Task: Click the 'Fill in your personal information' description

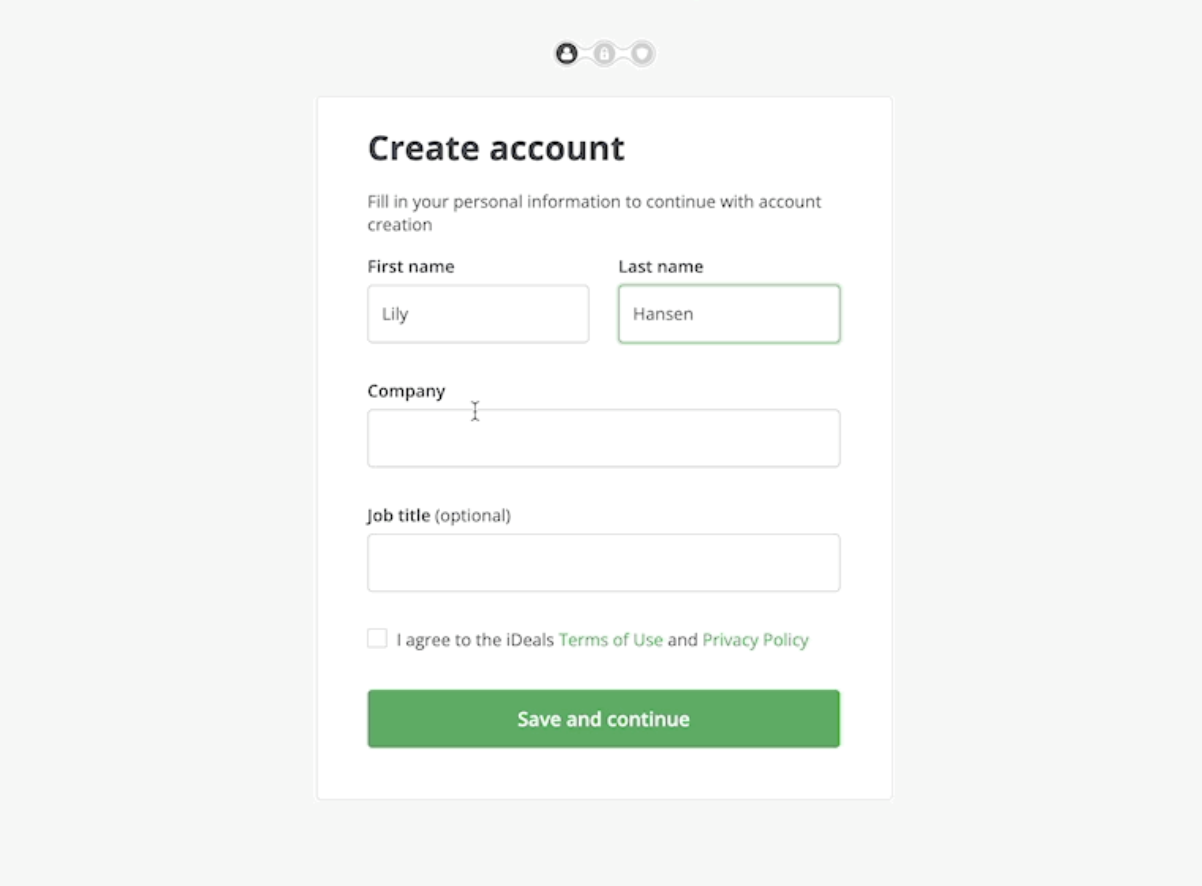Action: pyautogui.click(x=594, y=213)
